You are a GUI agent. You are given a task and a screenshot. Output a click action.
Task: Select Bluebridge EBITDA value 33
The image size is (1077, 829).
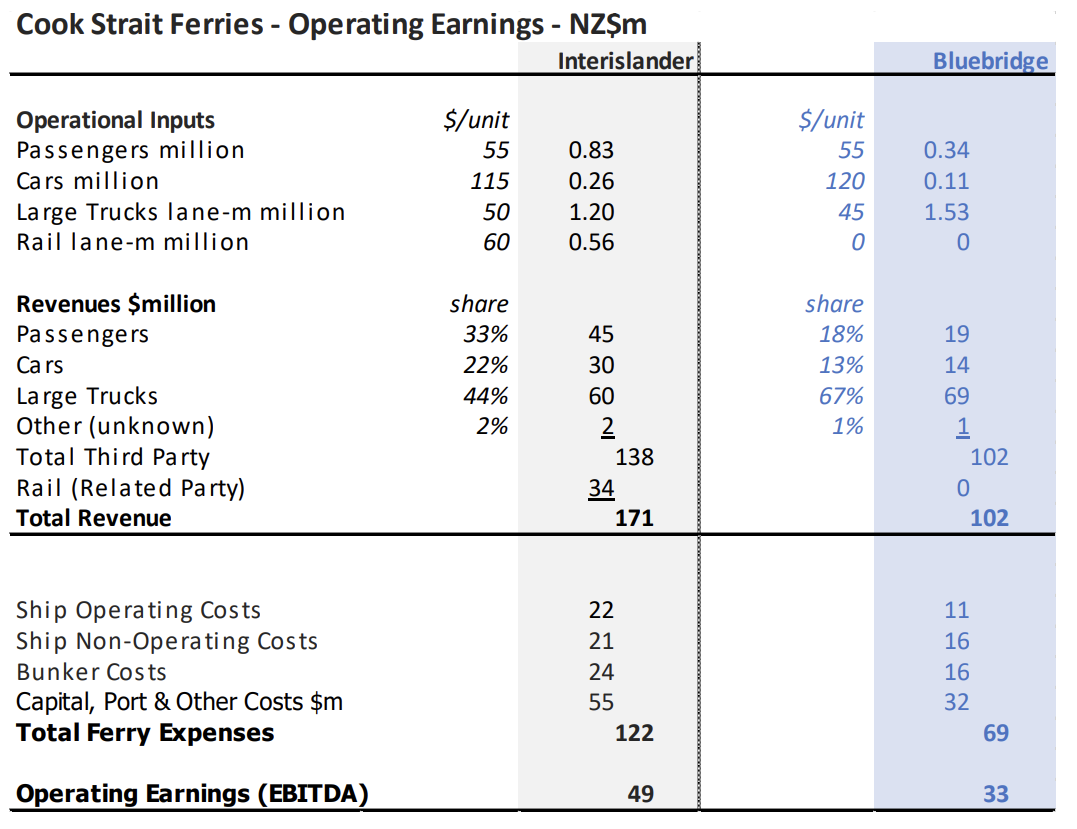[996, 795]
